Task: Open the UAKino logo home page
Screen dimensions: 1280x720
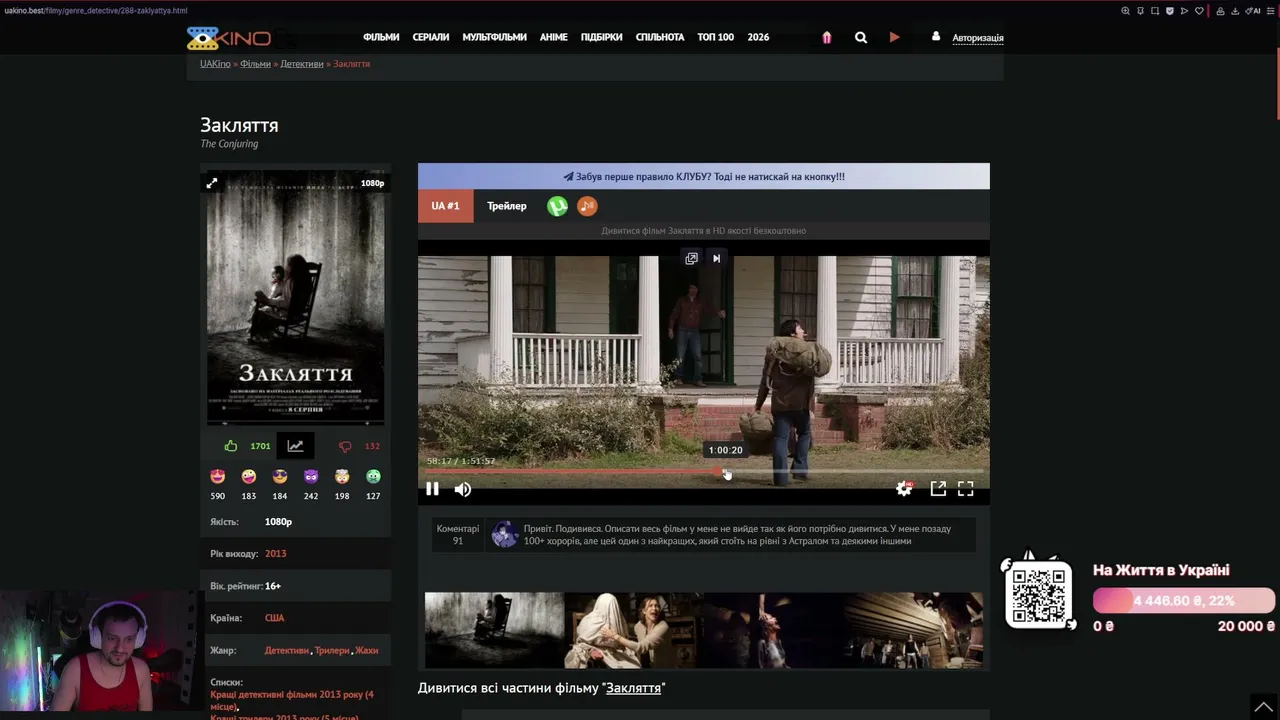Action: point(229,38)
